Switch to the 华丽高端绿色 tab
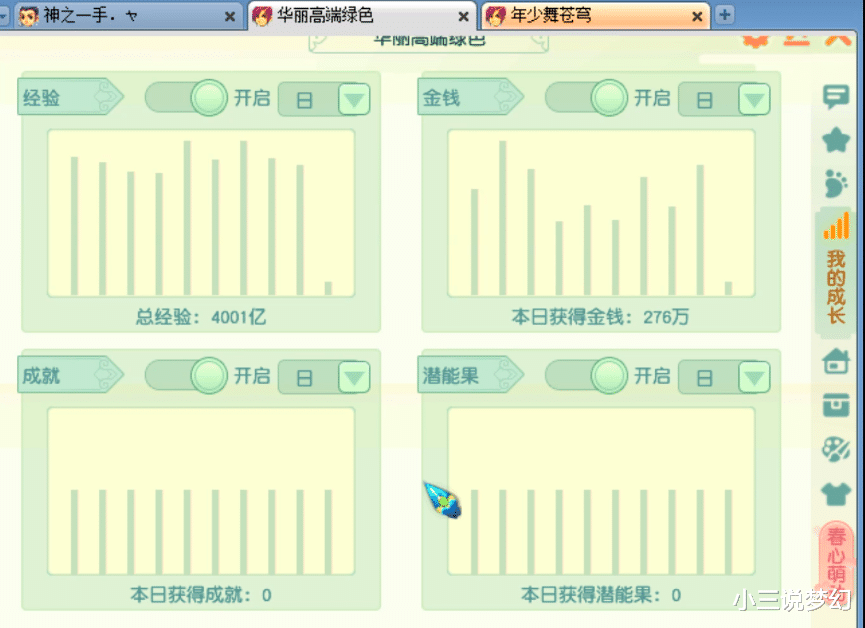This screenshot has height=628, width=865. pyautogui.click(x=362, y=16)
